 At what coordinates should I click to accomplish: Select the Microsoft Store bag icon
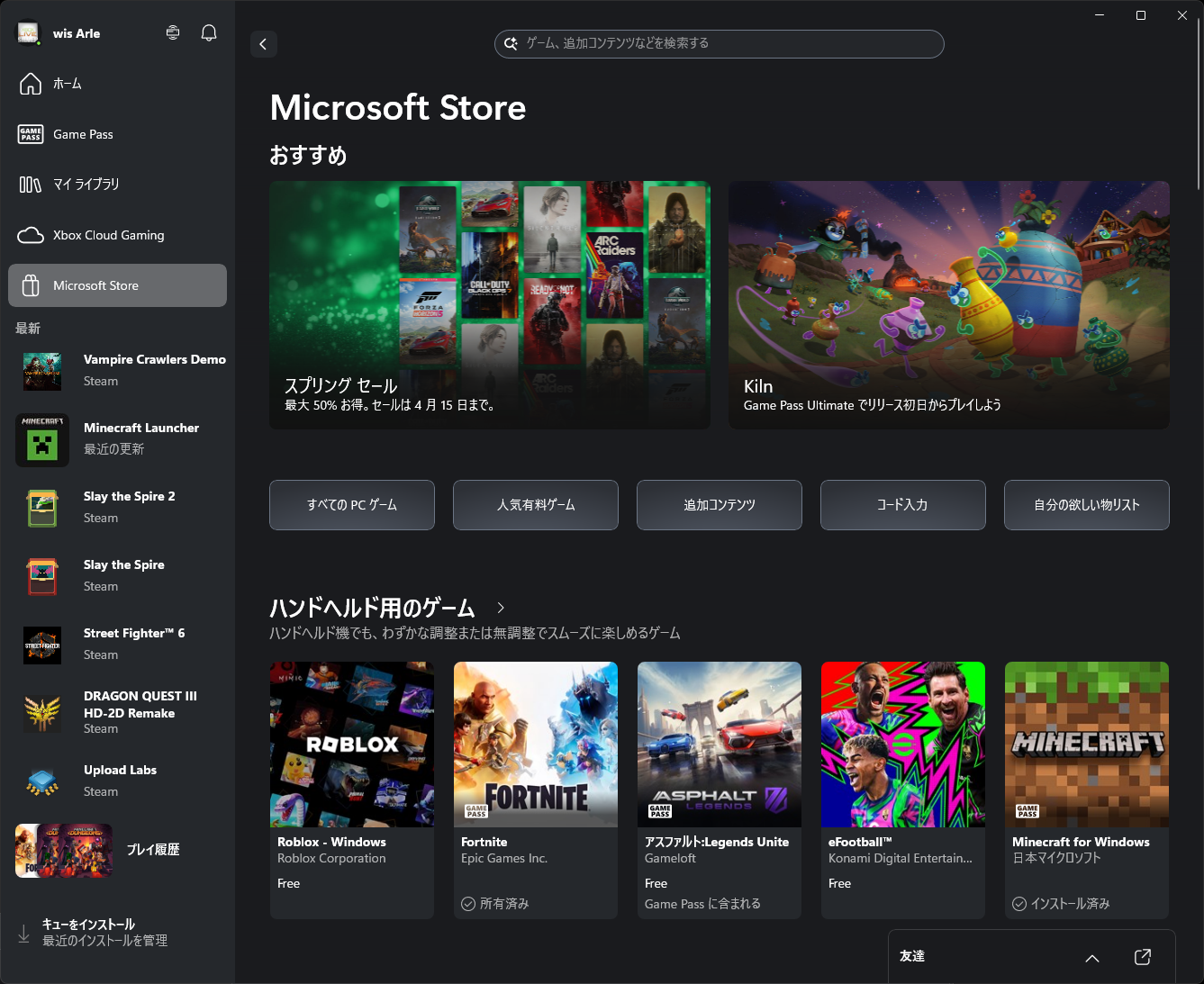32,285
